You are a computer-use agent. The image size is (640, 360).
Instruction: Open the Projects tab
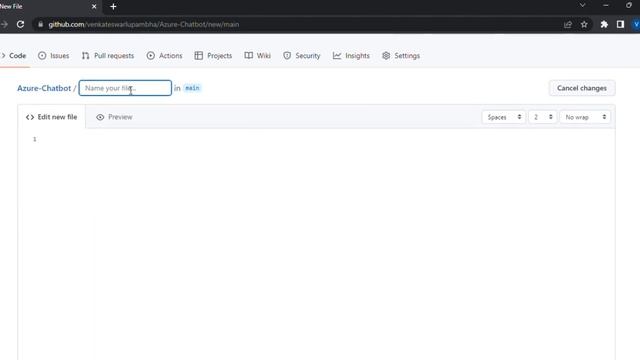[x=213, y=56]
